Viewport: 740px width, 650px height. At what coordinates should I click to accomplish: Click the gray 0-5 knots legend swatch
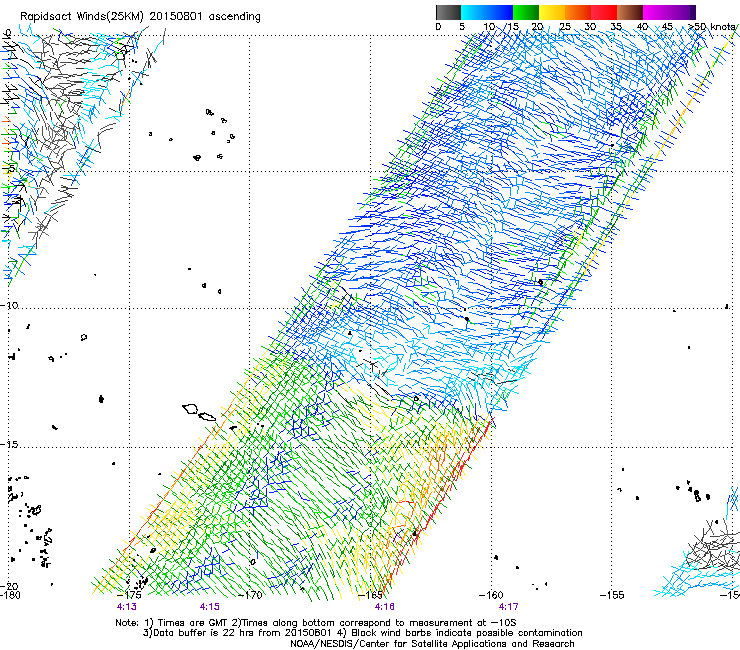coord(448,12)
